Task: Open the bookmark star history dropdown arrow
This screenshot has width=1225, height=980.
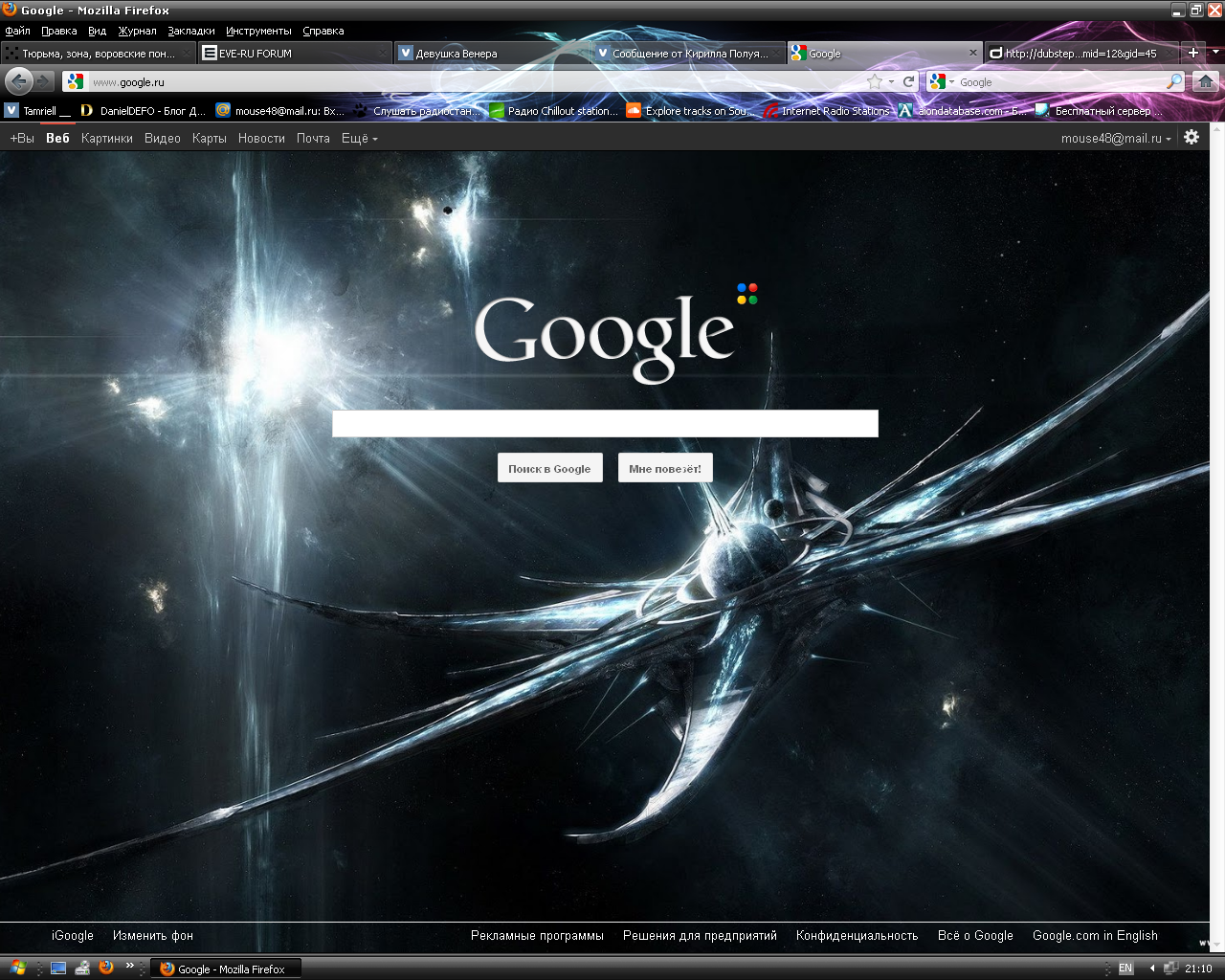Action: pyautogui.click(x=891, y=81)
